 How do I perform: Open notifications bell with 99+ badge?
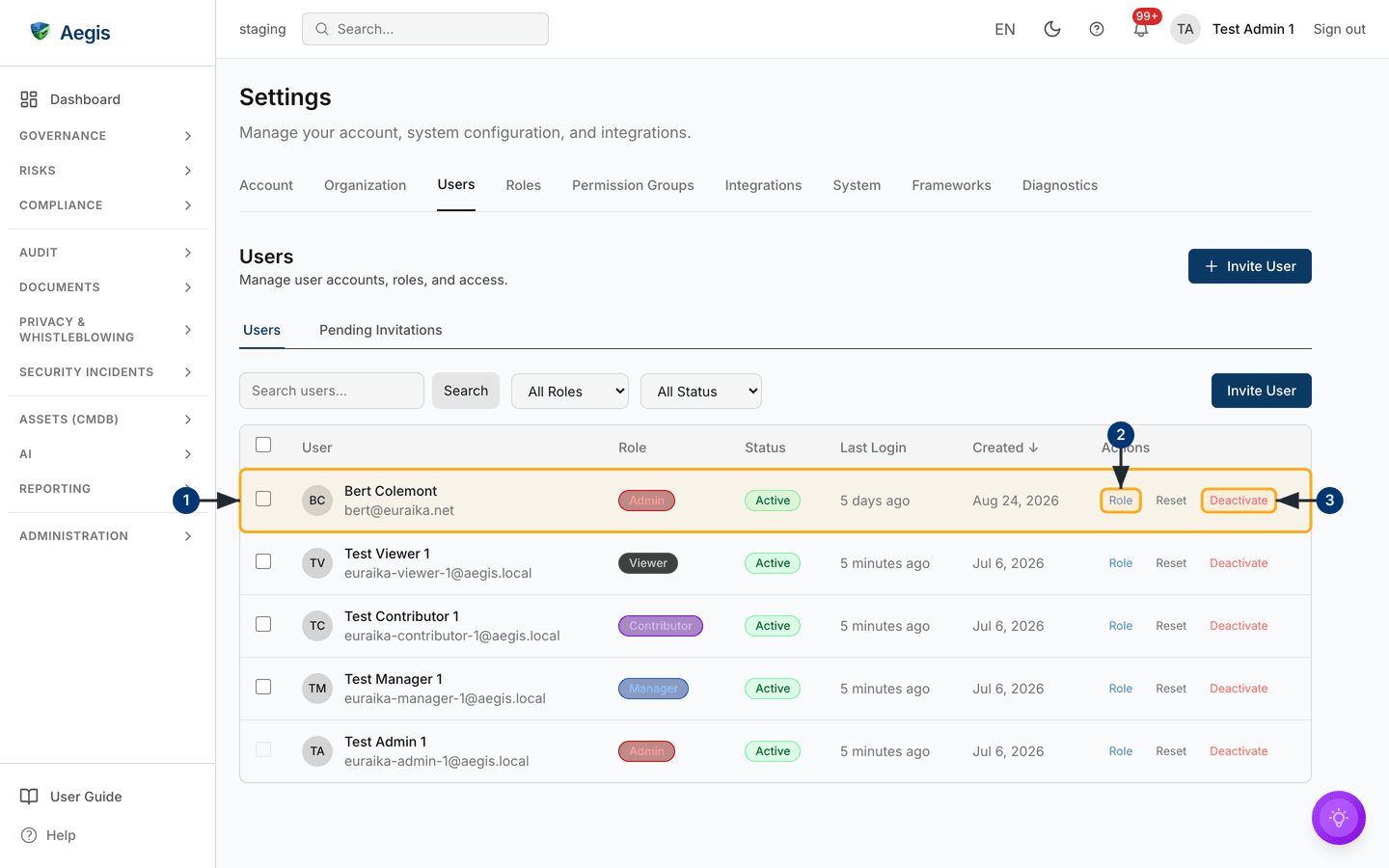click(x=1141, y=29)
